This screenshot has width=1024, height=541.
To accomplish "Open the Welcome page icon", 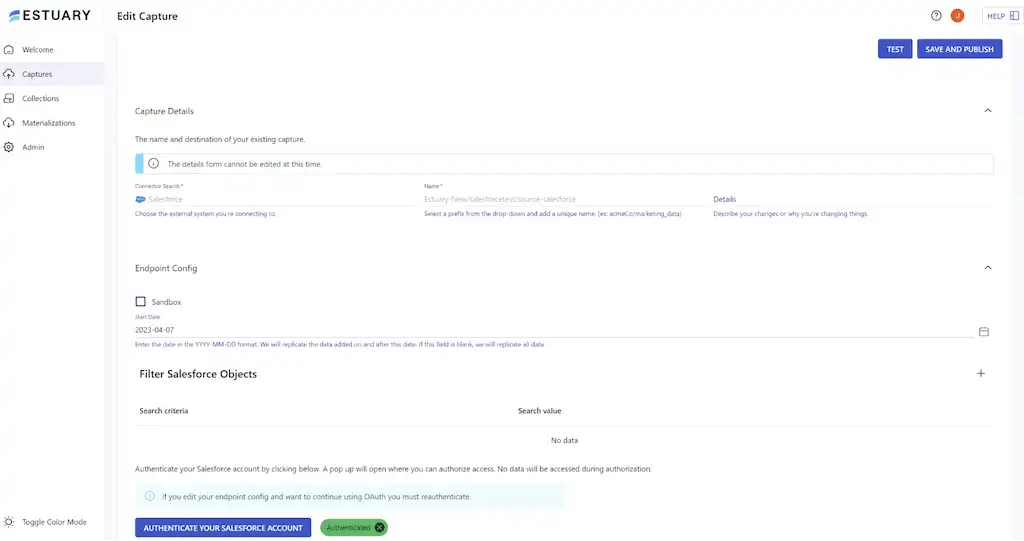I will (9, 50).
